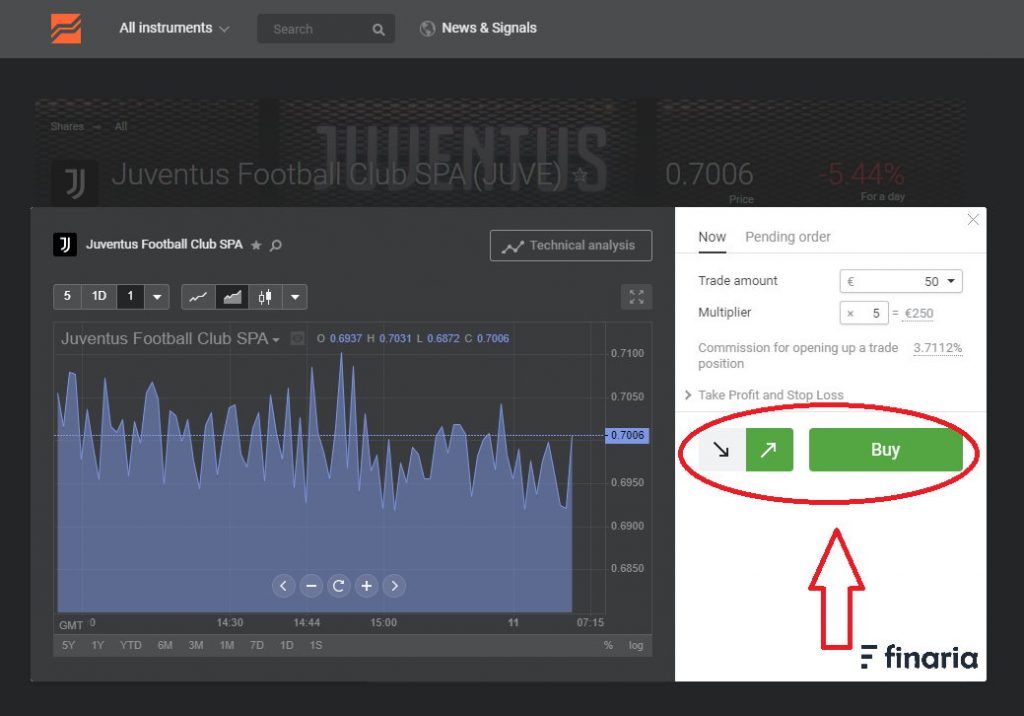1024x716 pixels.
Task: Select the 1 interval button
Action: point(130,297)
